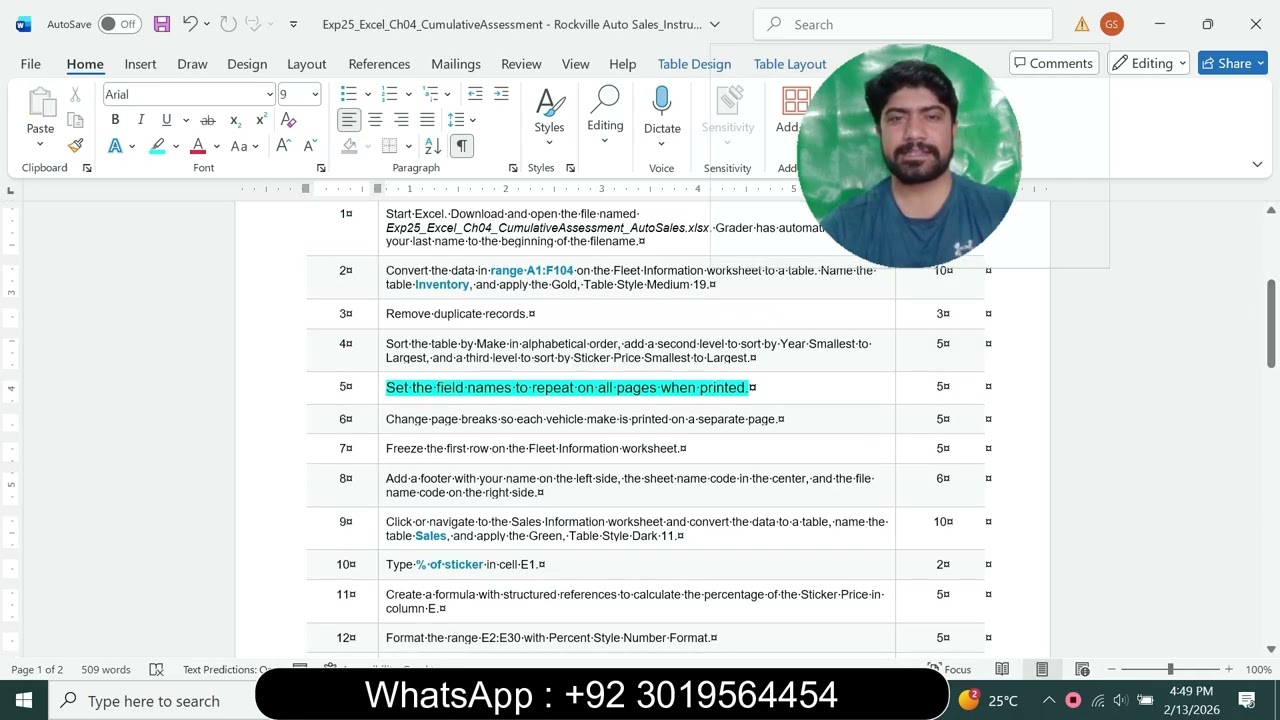Click the Windows Start button
1280x720 pixels.
(x=24, y=700)
